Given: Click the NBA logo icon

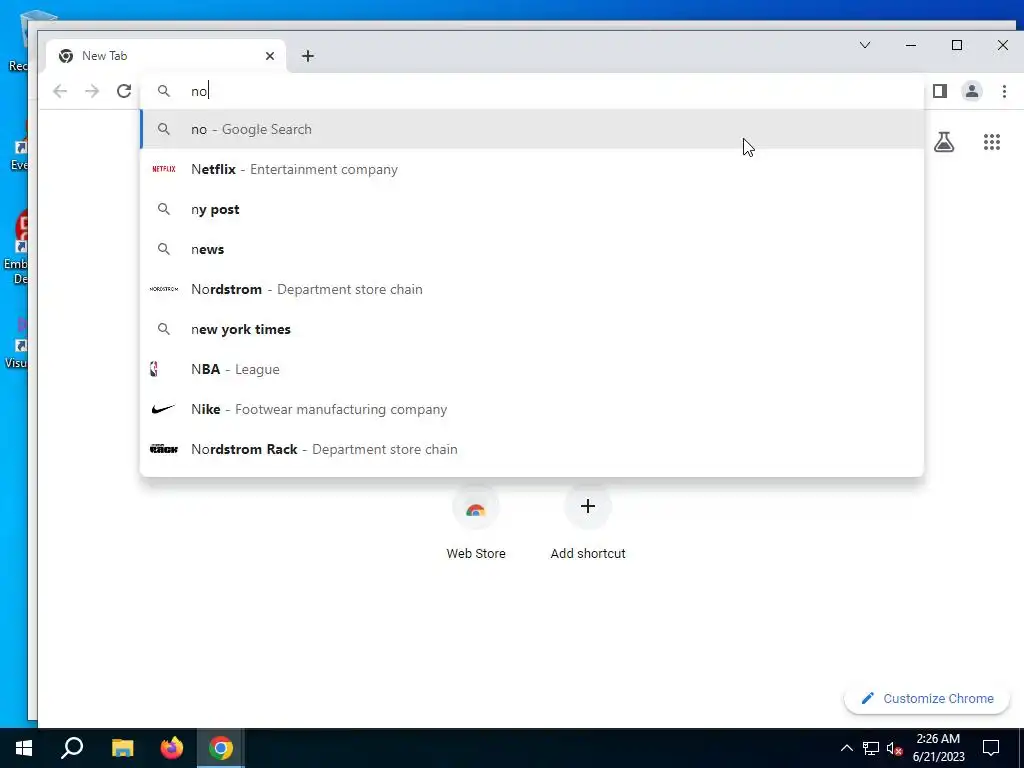Looking at the screenshot, I should (x=153, y=369).
